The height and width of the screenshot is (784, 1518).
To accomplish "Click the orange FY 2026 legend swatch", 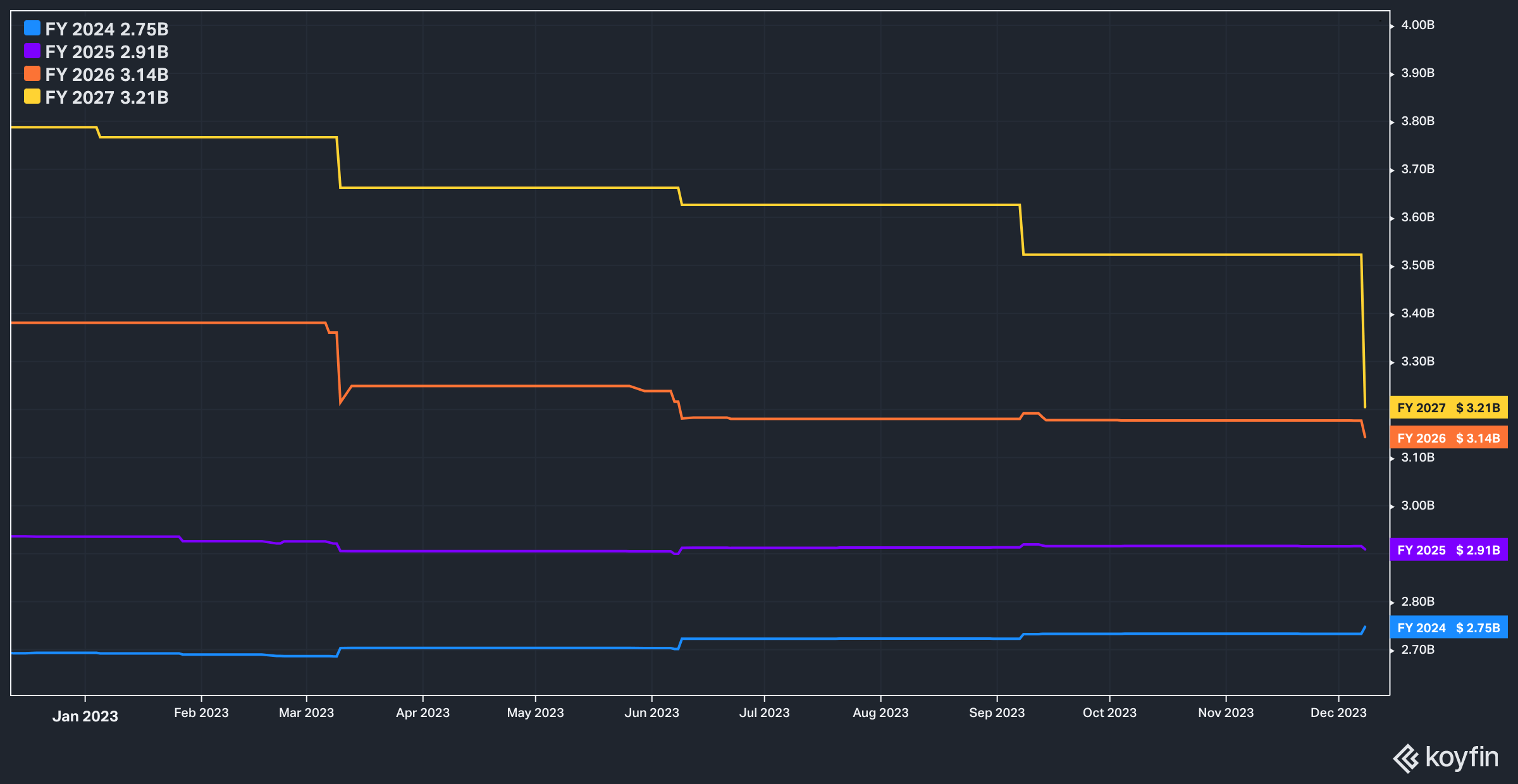I will click(x=32, y=74).
